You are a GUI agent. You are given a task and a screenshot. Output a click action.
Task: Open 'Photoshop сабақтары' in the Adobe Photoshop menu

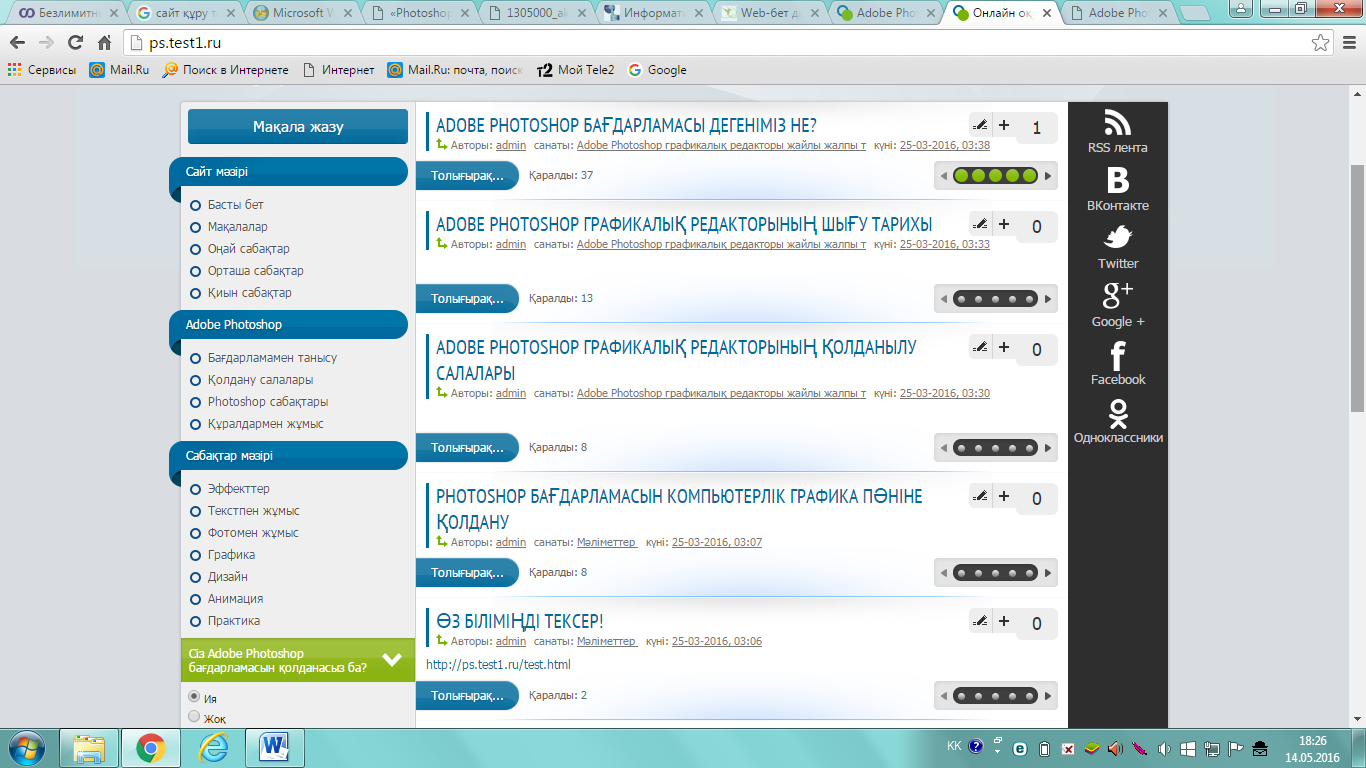click(268, 401)
